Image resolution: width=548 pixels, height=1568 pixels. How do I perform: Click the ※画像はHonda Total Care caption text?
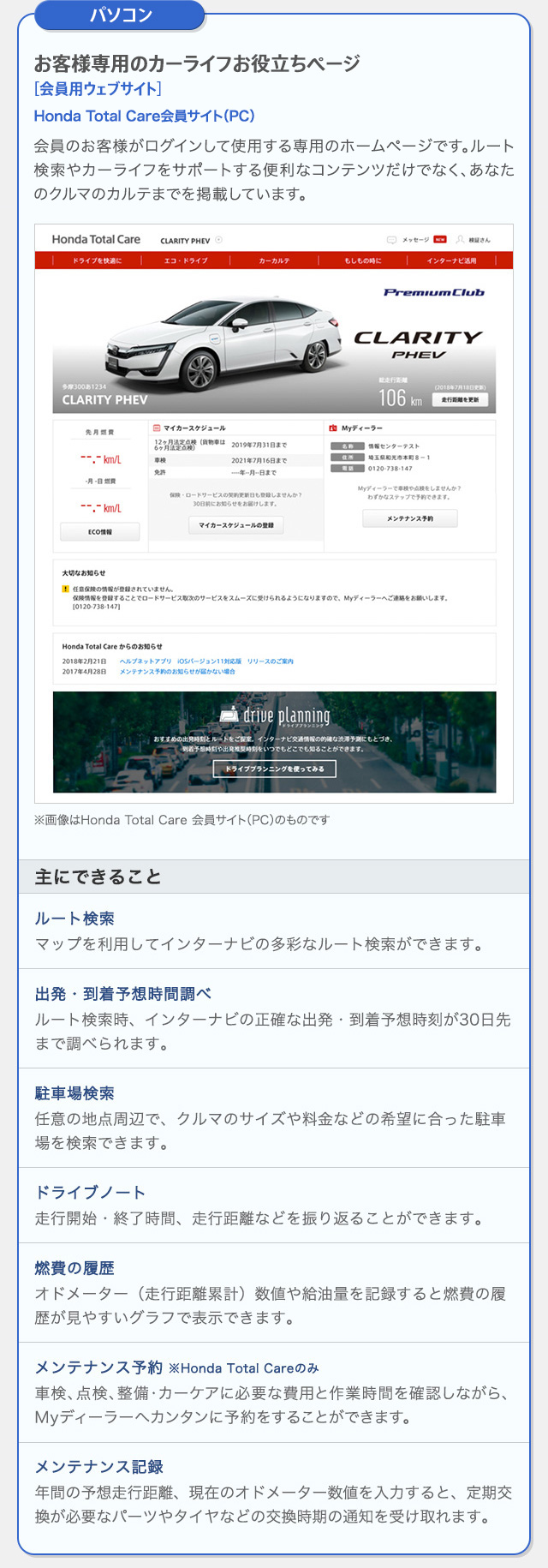pyautogui.click(x=182, y=820)
